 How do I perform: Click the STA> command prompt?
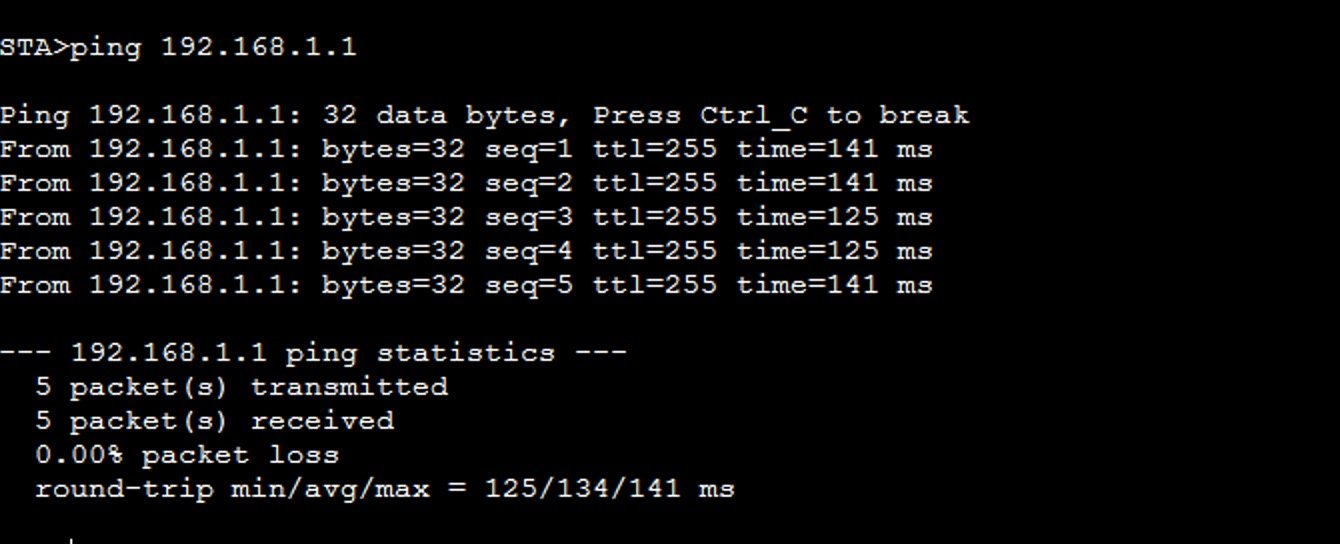click(x=34, y=47)
